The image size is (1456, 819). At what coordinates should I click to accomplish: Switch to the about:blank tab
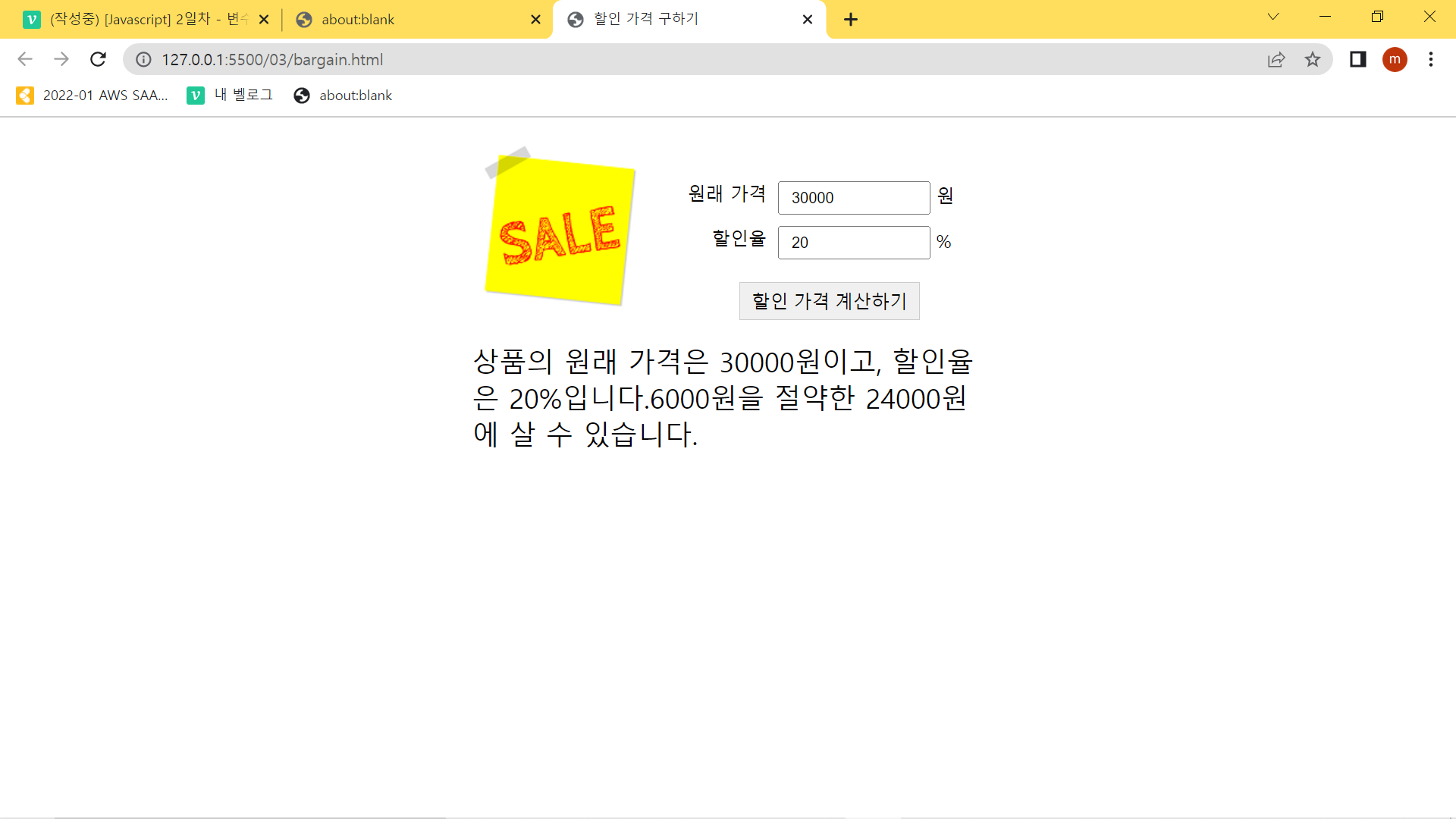click(409, 20)
